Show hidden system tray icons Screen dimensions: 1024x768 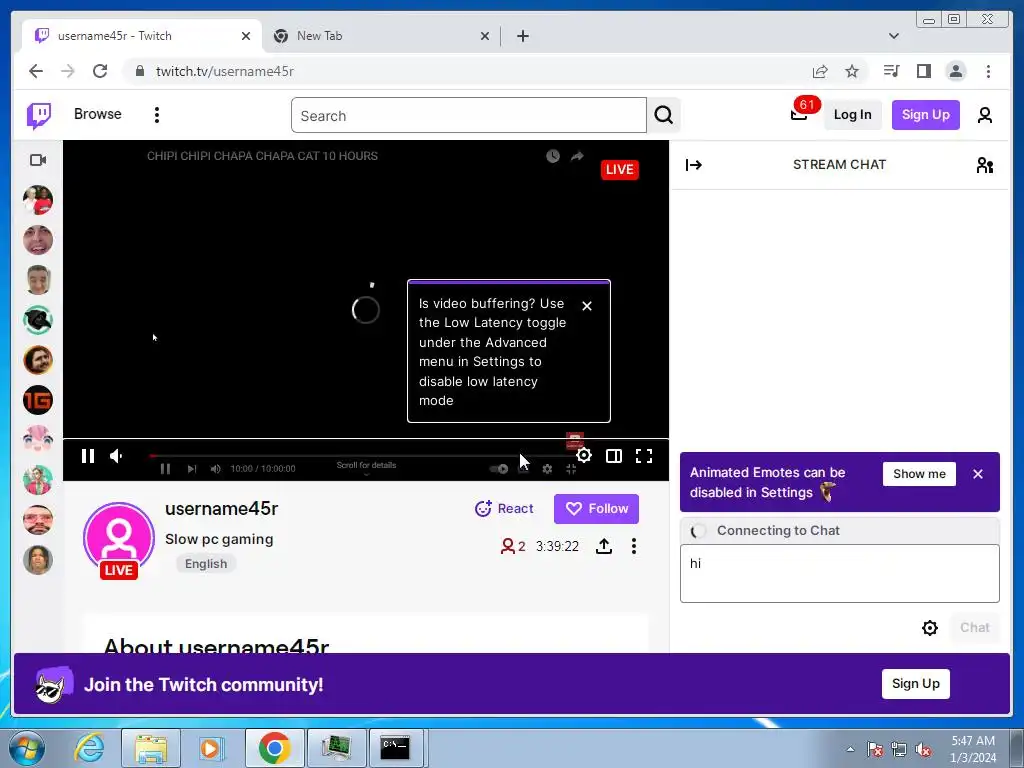click(850, 750)
